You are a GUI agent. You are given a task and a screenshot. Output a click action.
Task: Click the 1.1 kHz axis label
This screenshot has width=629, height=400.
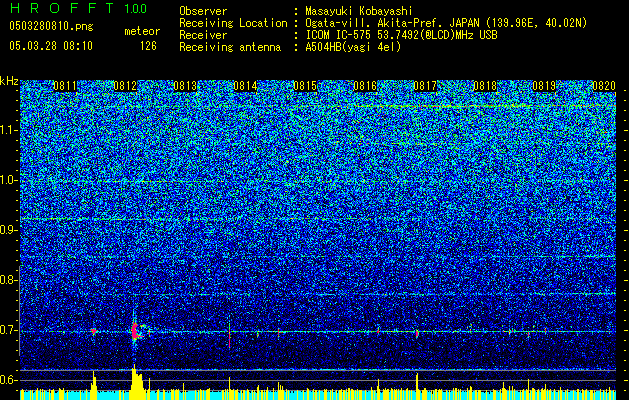coord(9,130)
